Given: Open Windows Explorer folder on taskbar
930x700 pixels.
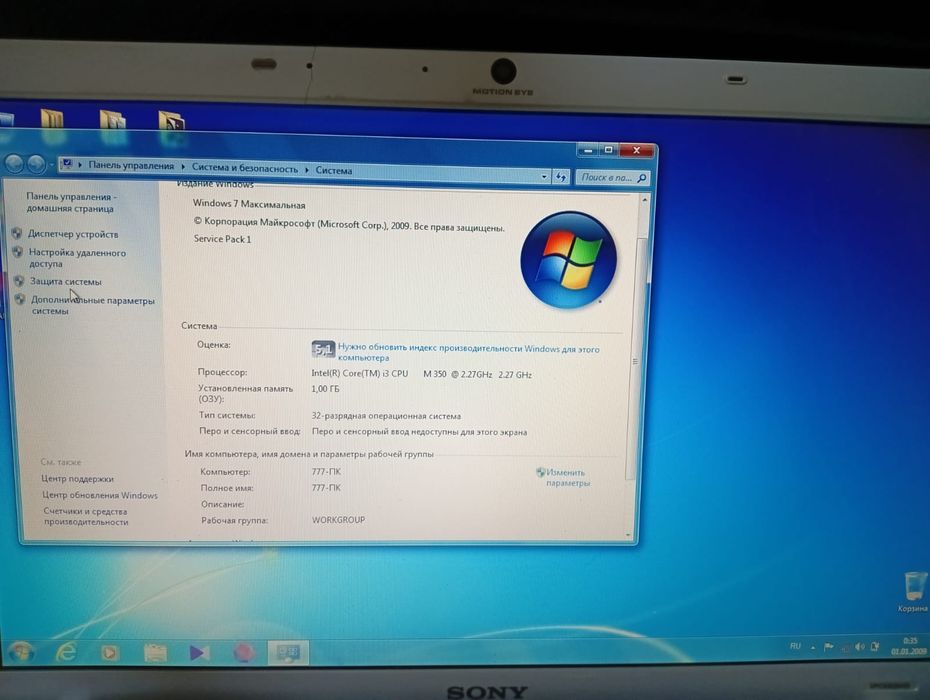Looking at the screenshot, I should click(155, 653).
